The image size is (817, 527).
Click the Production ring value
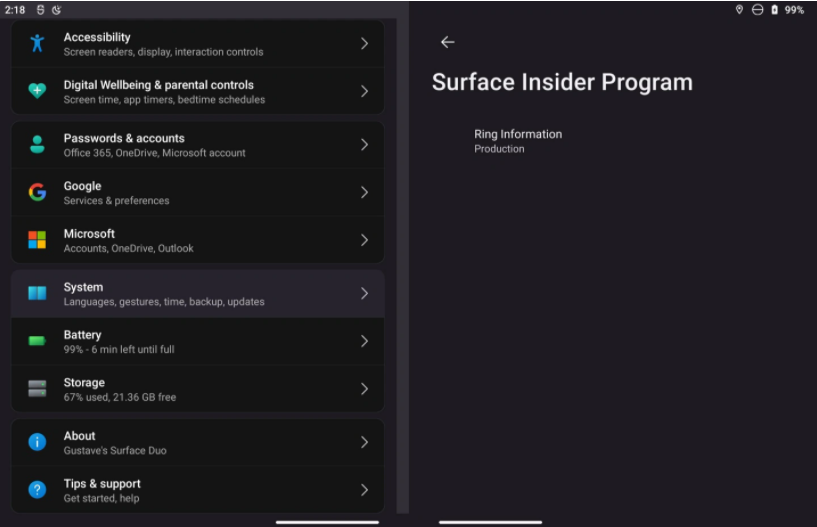tap(499, 149)
